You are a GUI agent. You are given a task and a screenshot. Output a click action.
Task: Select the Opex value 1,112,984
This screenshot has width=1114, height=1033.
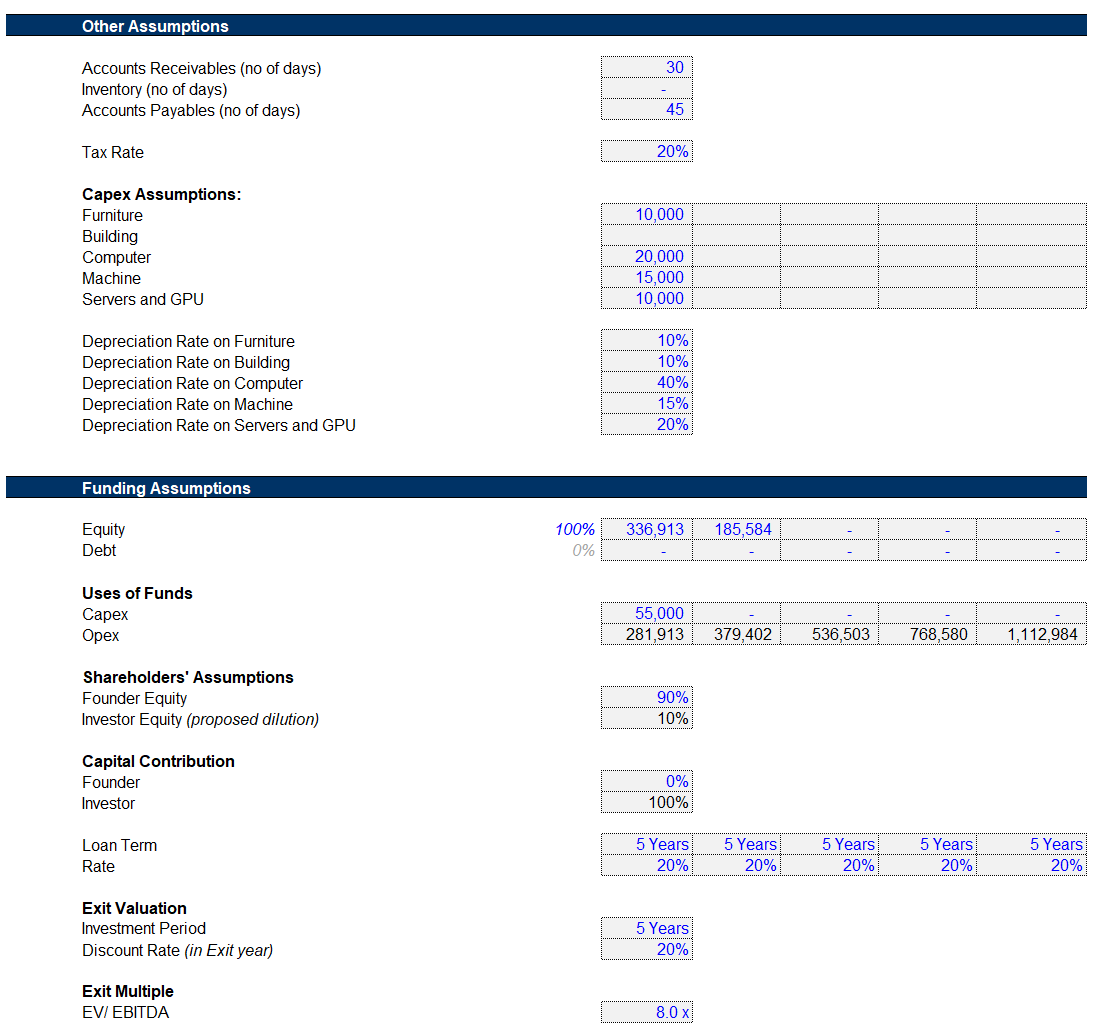coord(1031,635)
